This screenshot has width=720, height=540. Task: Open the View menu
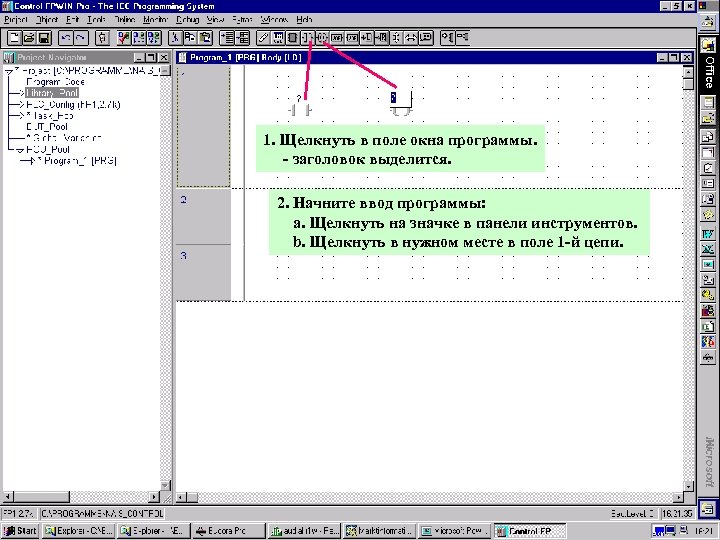click(x=215, y=20)
